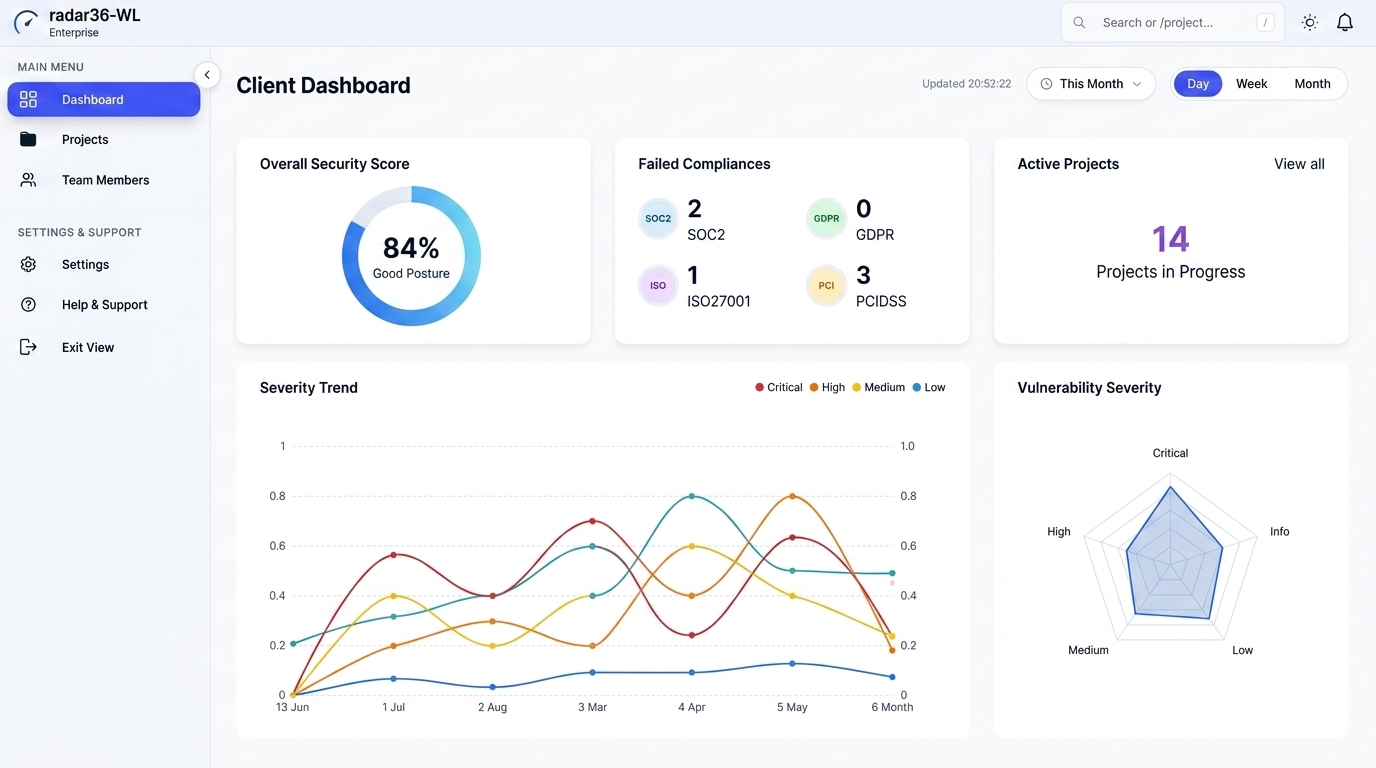Toggle Medium series in legend
This screenshot has width=1376, height=768.
click(x=878, y=387)
